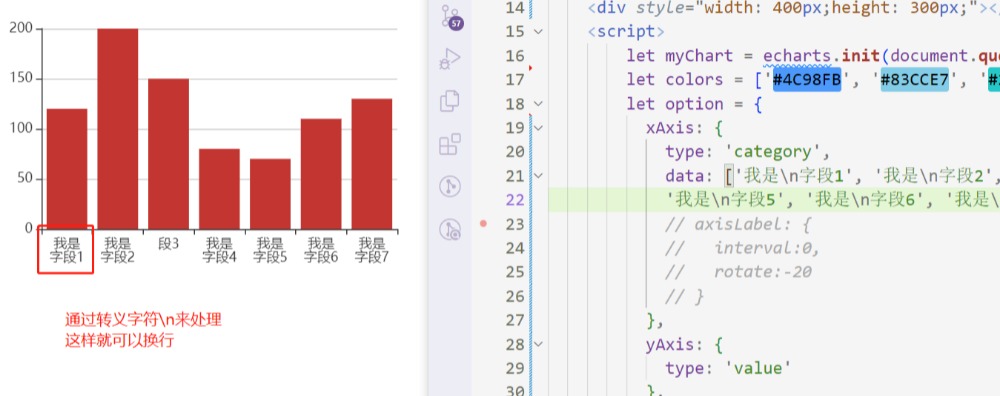Click the bar above the 段3 label

coord(168,154)
